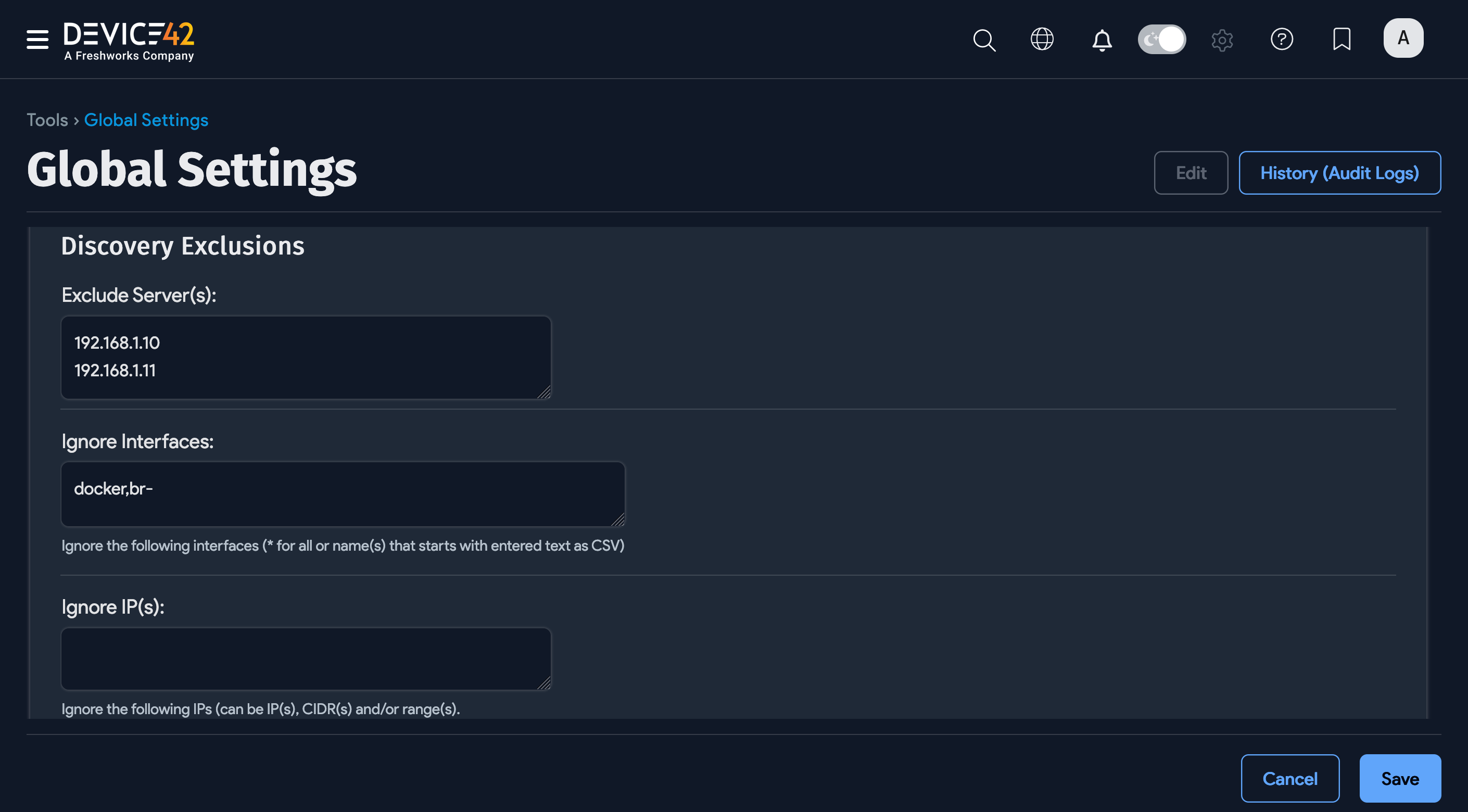The width and height of the screenshot is (1468, 812).
Task: Click the search magnifier icon
Action: click(984, 40)
